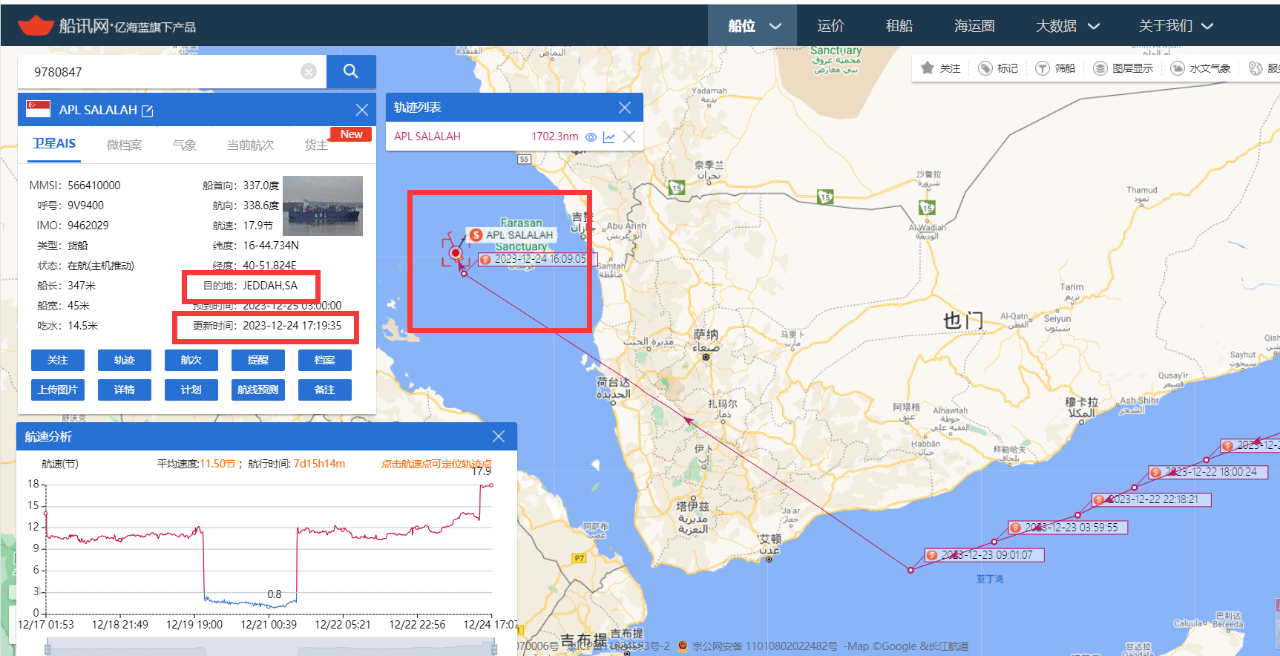
Task: Click the 航线预测 button
Action: [x=257, y=390]
